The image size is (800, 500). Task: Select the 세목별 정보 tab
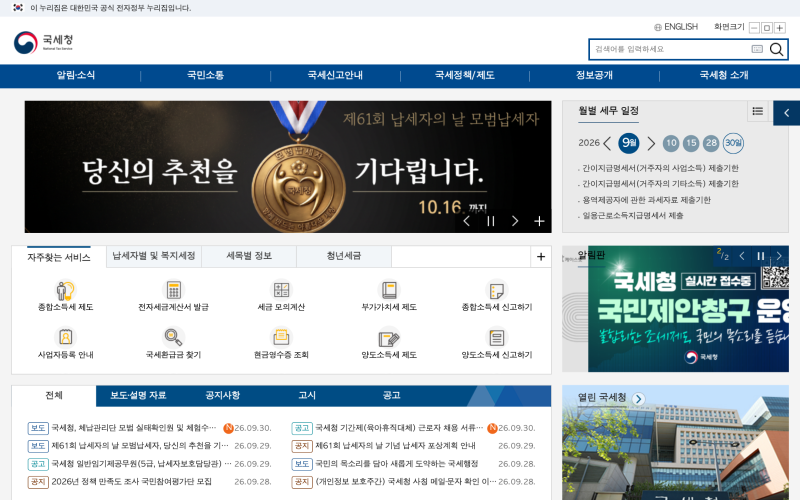[249, 256]
